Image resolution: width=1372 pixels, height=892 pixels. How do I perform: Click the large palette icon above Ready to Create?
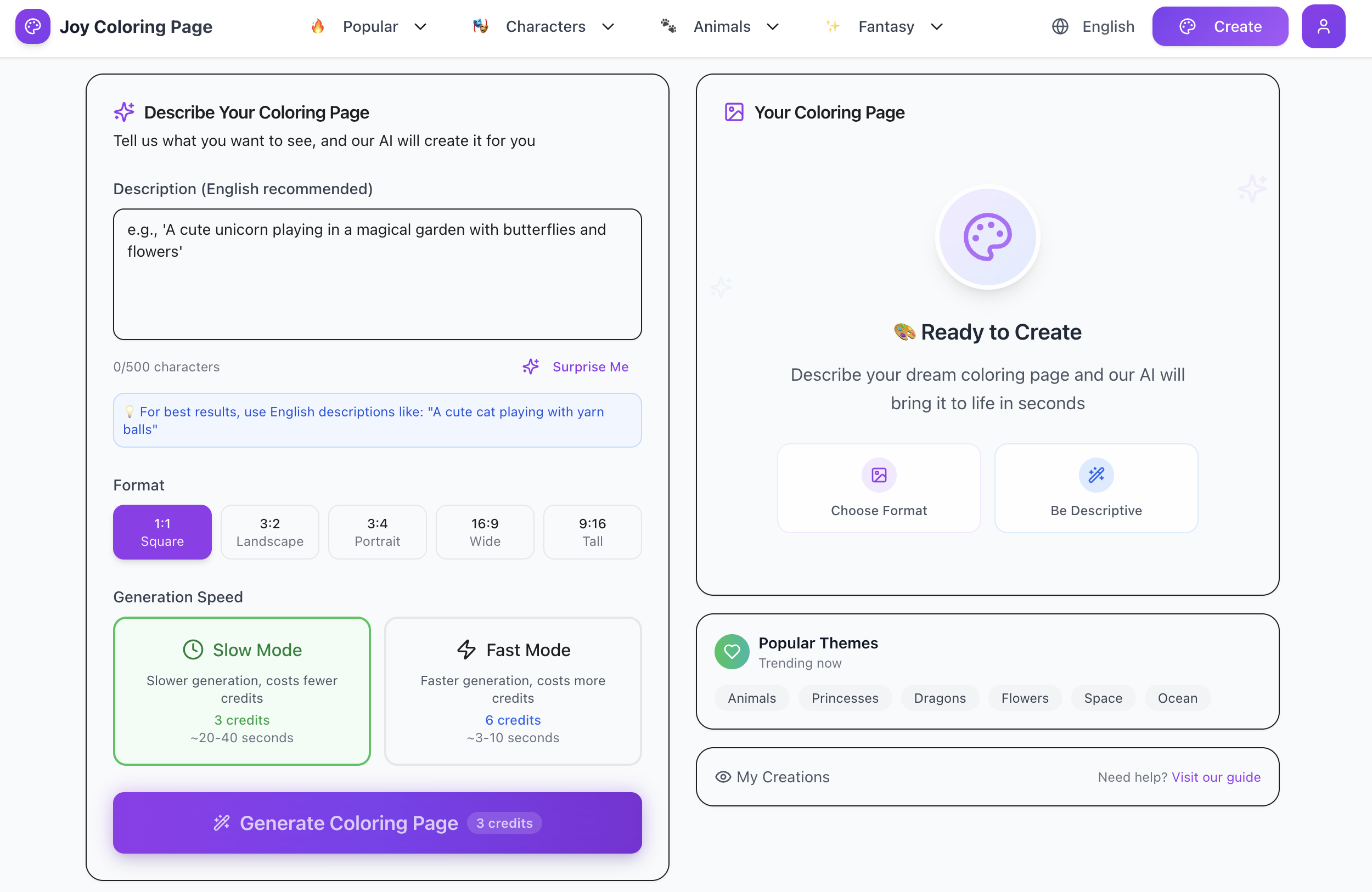[987, 237]
